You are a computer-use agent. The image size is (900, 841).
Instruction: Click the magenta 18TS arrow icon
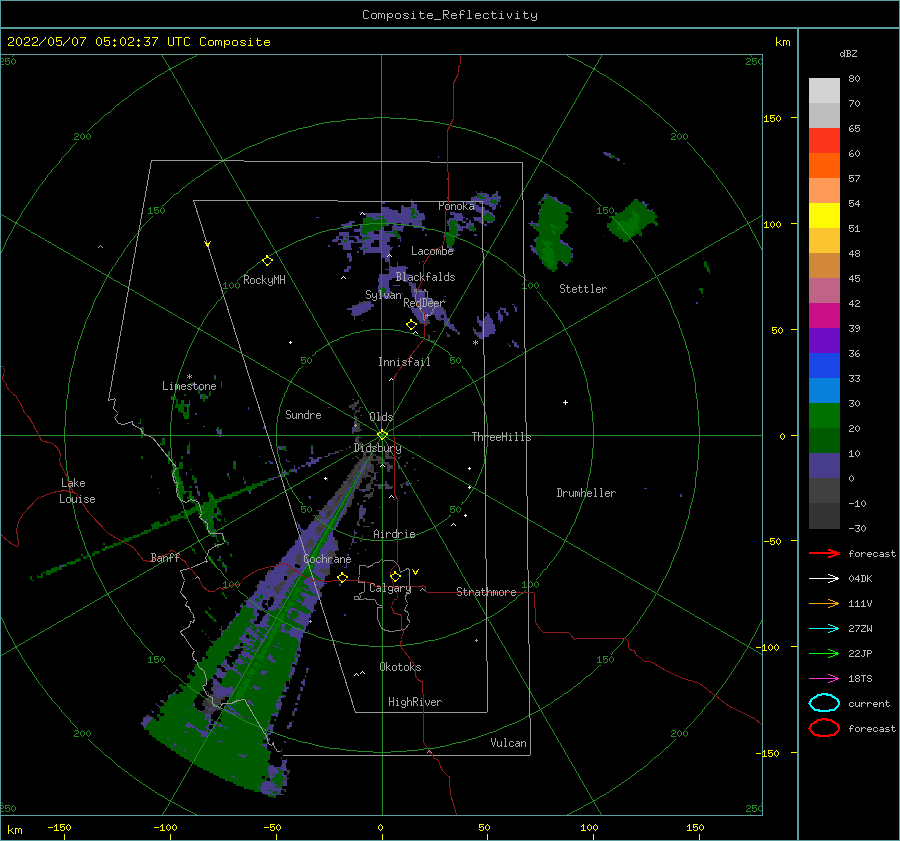tap(824, 679)
